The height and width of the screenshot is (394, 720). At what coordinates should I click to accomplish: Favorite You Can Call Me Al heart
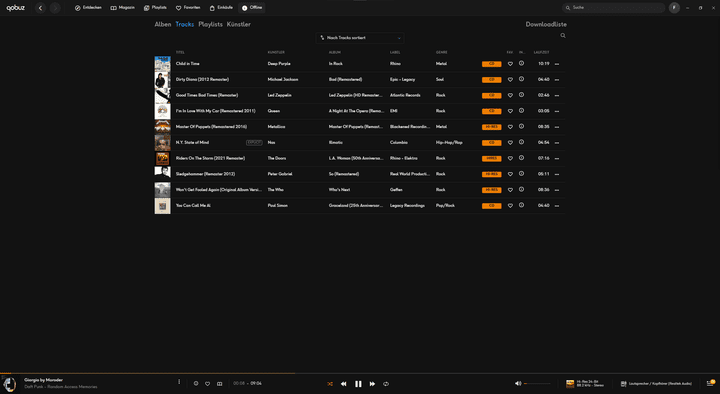pos(510,206)
